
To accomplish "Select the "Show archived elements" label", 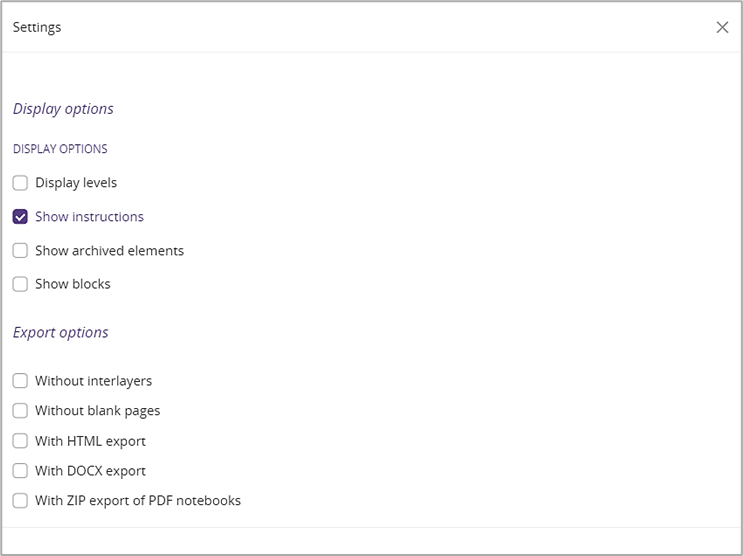I will [109, 251].
